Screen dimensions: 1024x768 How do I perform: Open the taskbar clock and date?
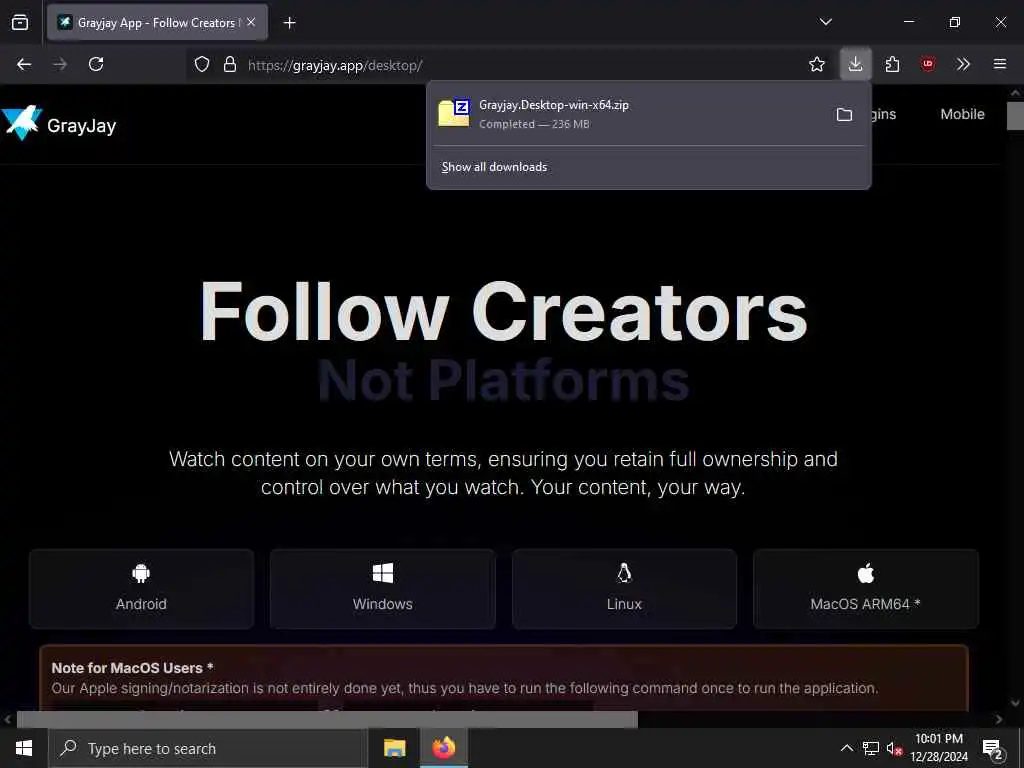939,748
